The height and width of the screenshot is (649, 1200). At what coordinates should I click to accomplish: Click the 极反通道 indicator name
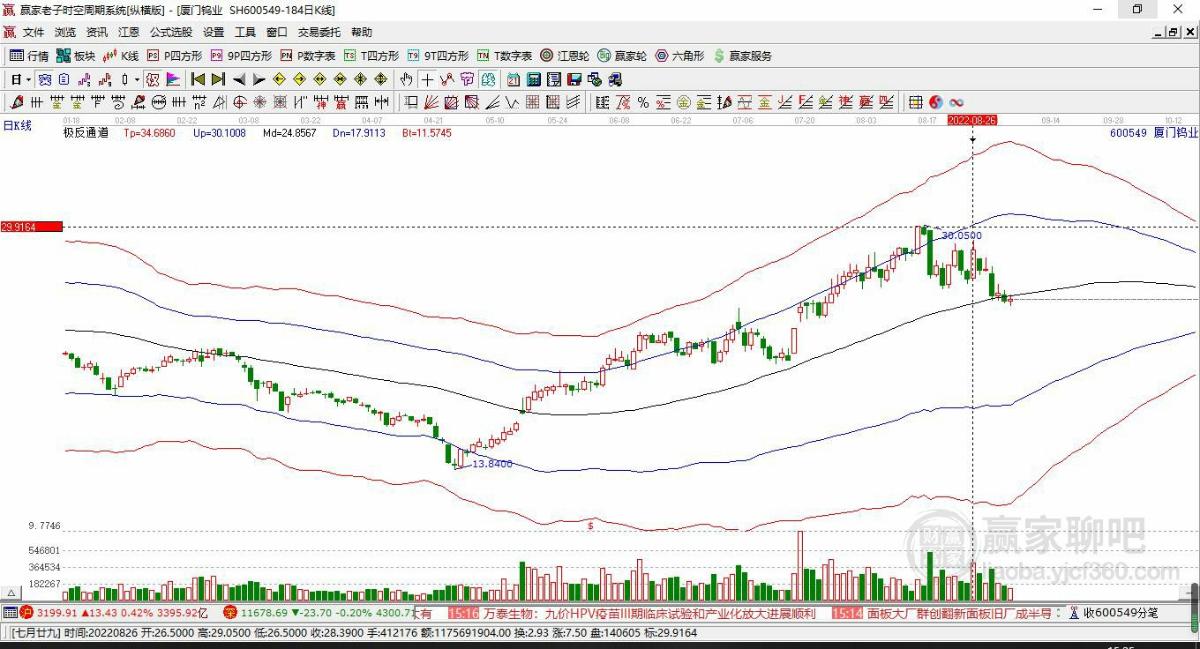(x=86, y=132)
